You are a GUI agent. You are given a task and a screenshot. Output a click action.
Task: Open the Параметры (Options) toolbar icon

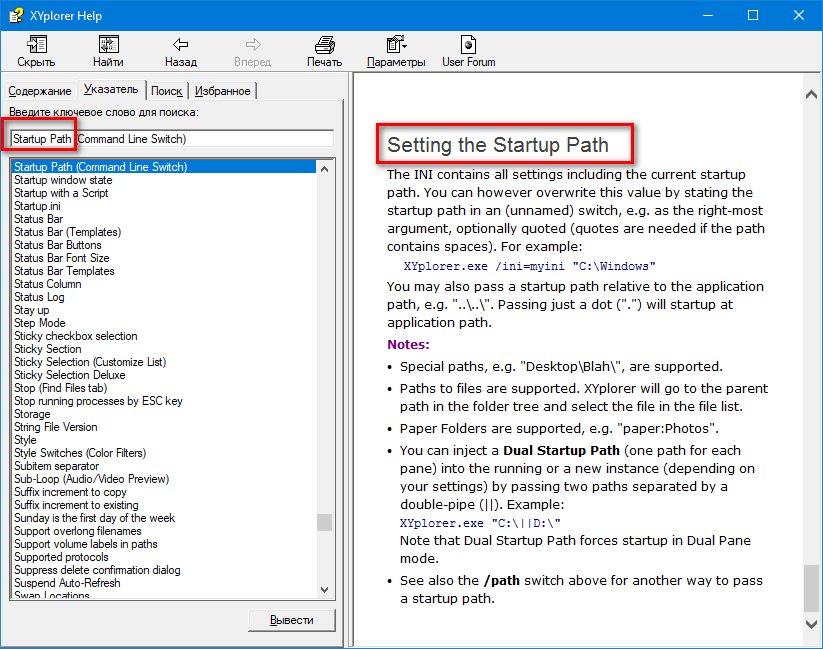click(396, 45)
